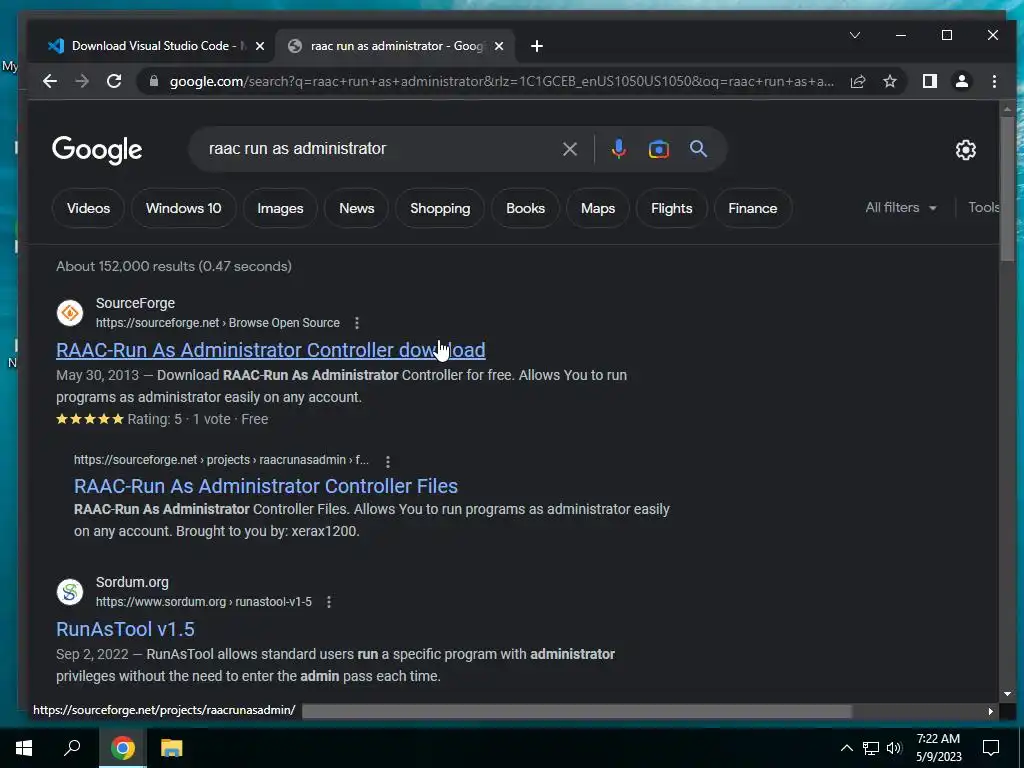Filter results by Videos

point(88,208)
